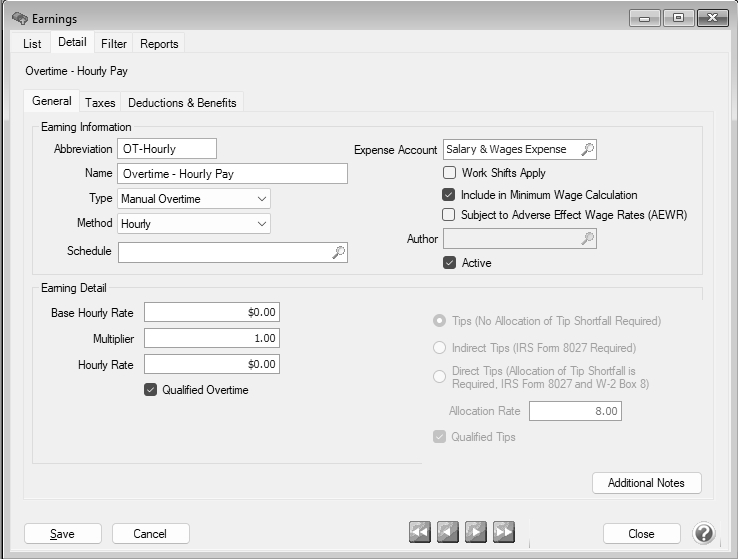The image size is (738, 559).
Task: Enable the Work Shifts Apply checkbox
Action: tap(449, 173)
